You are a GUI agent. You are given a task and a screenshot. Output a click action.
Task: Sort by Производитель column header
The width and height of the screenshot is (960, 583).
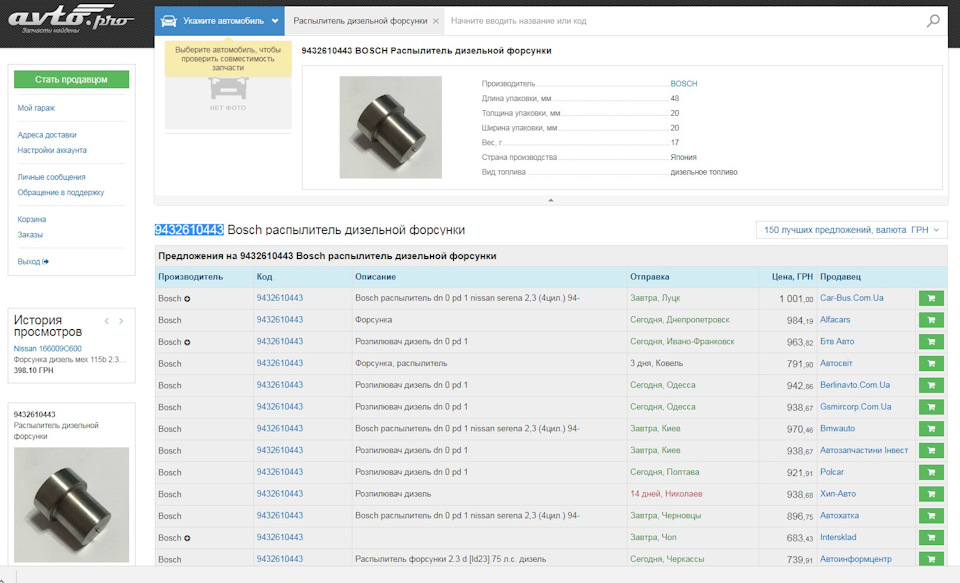[x=190, y=277]
